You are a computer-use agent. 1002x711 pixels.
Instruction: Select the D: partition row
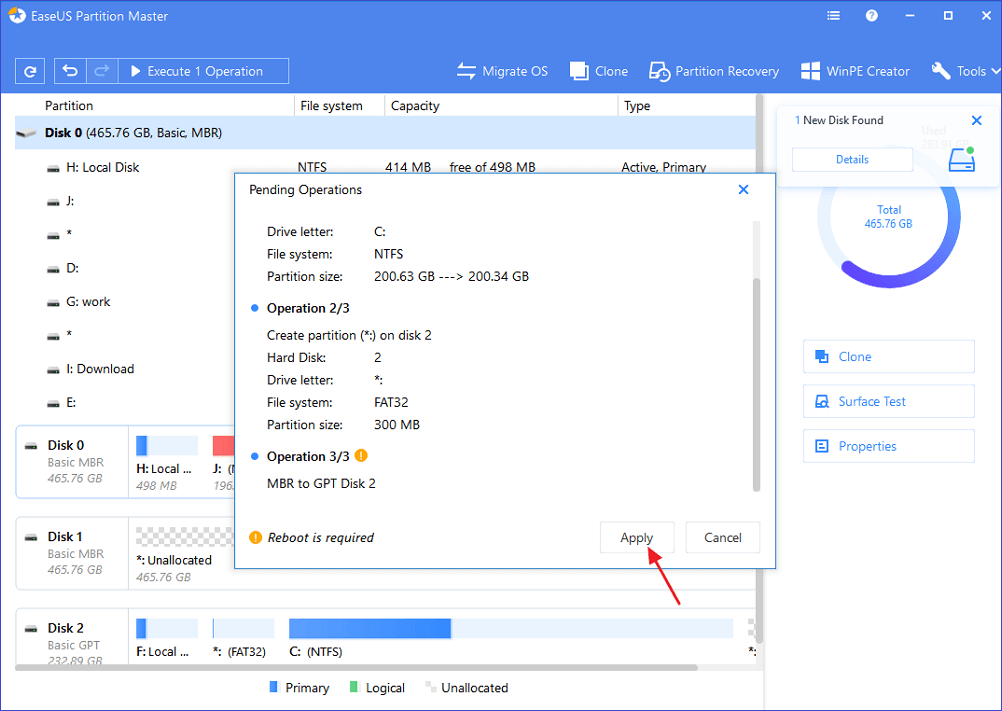click(125, 268)
